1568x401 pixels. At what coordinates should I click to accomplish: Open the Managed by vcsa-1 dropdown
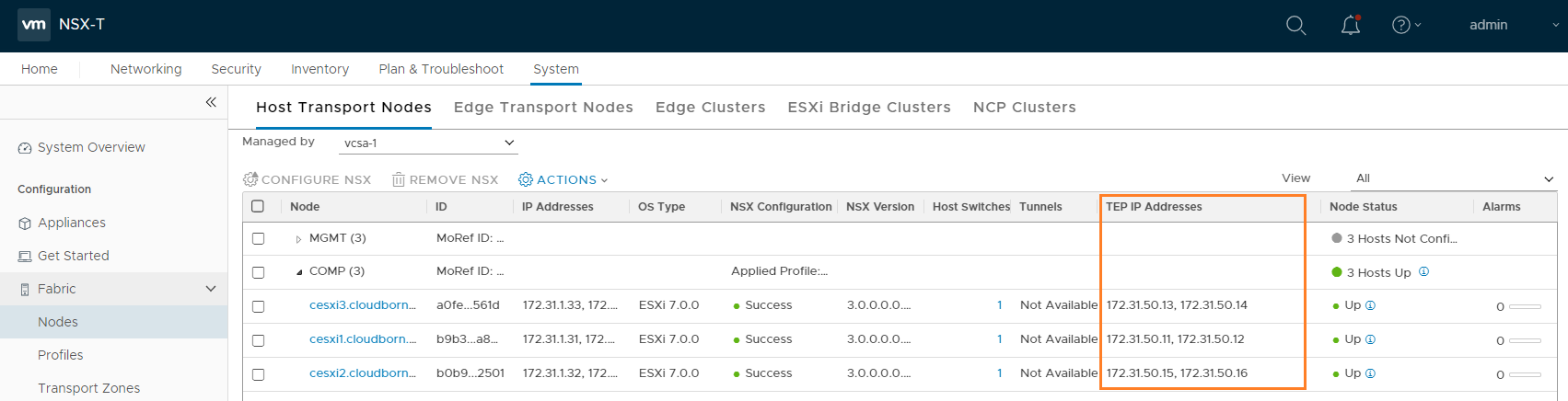428,143
